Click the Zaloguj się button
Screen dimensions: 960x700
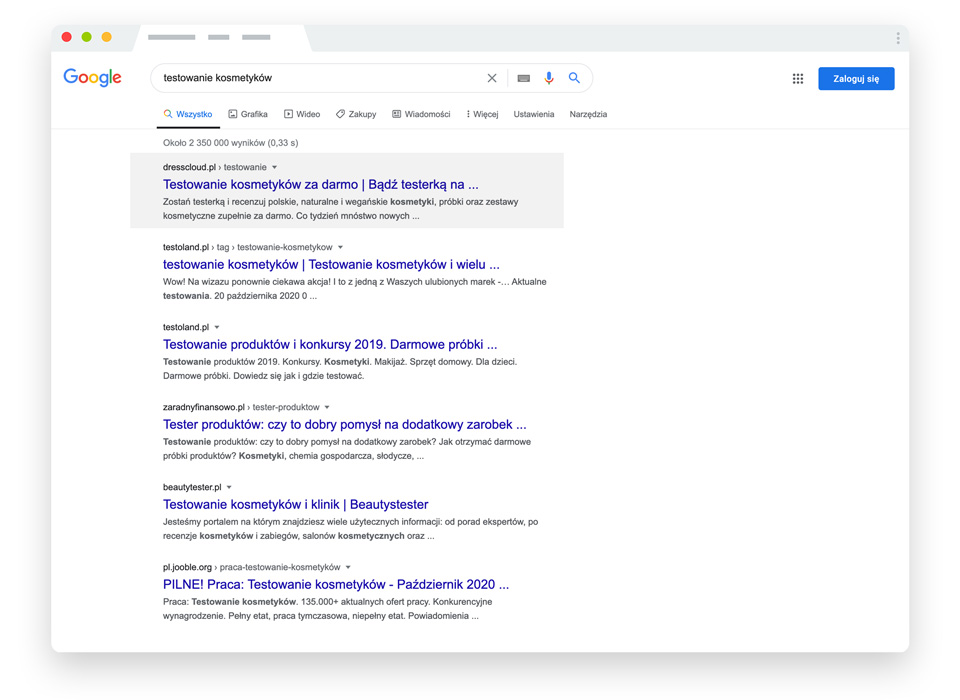[856, 78]
